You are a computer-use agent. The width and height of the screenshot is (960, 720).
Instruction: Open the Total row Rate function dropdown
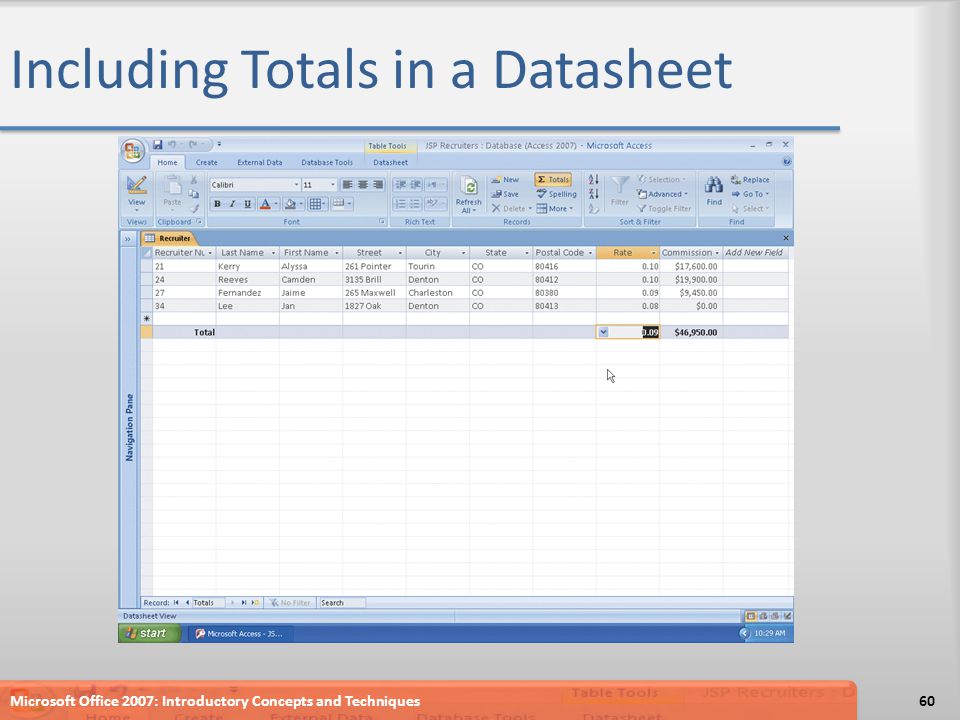pyautogui.click(x=603, y=332)
